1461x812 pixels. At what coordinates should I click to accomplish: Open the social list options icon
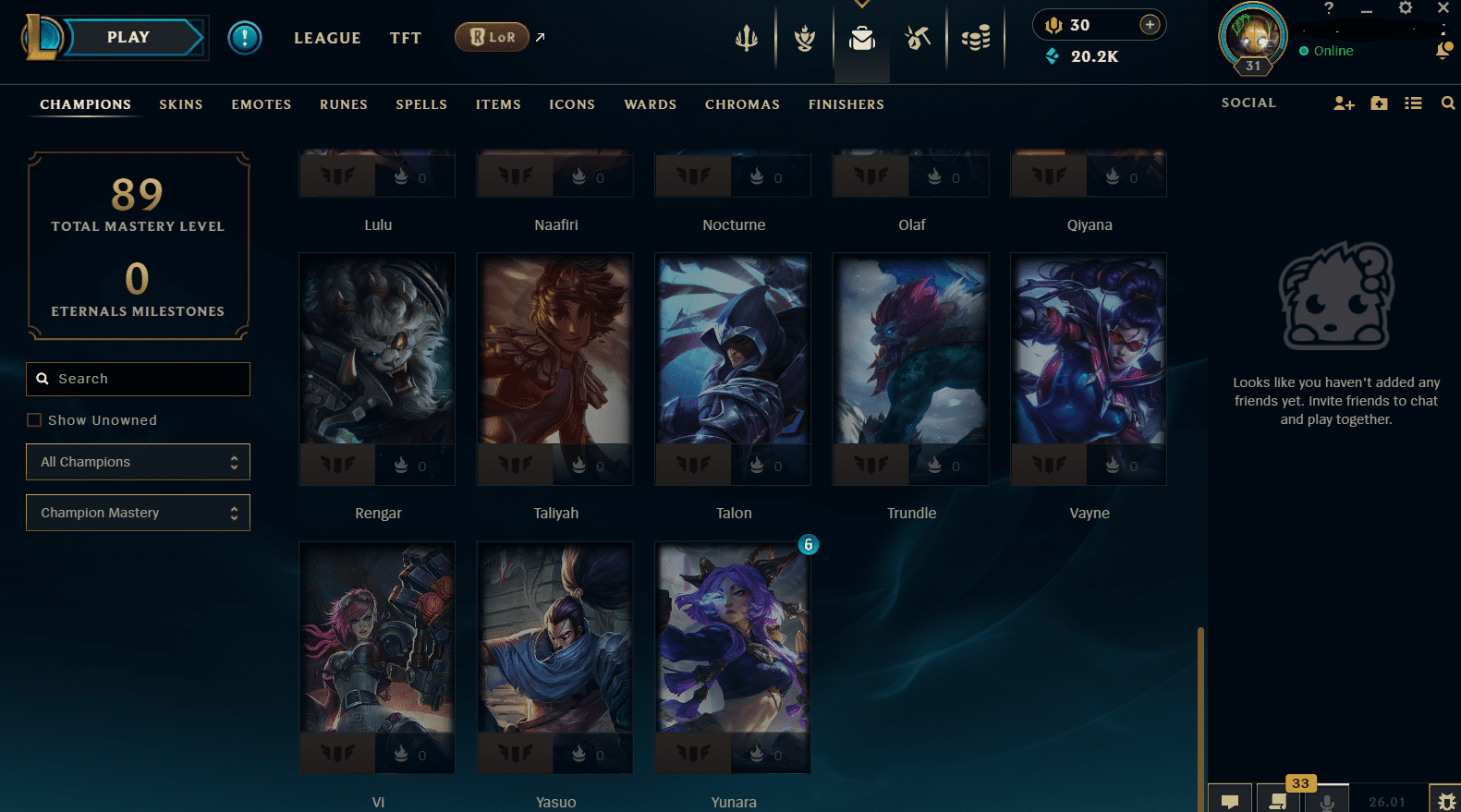coord(1413,103)
